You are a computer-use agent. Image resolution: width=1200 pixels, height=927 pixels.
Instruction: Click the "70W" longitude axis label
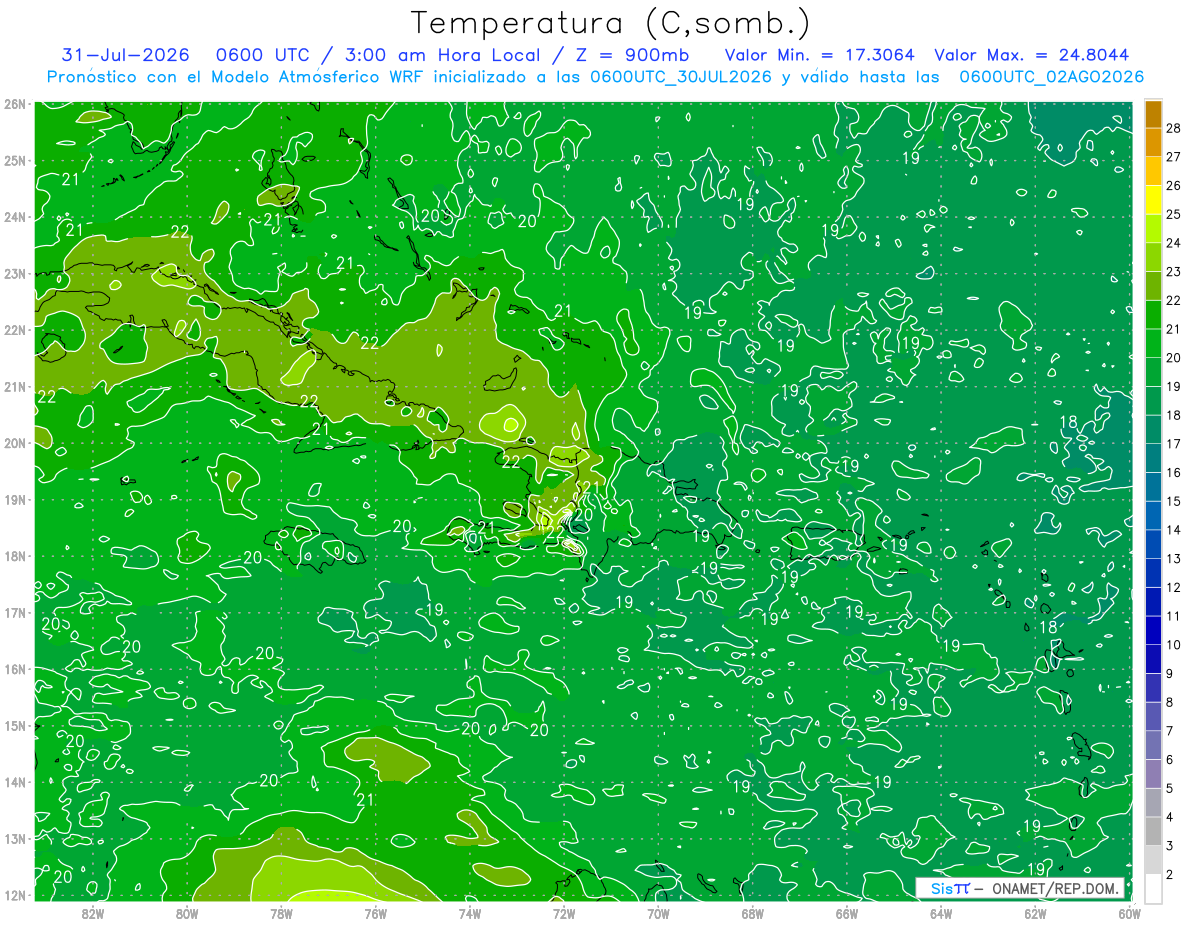pos(658,912)
